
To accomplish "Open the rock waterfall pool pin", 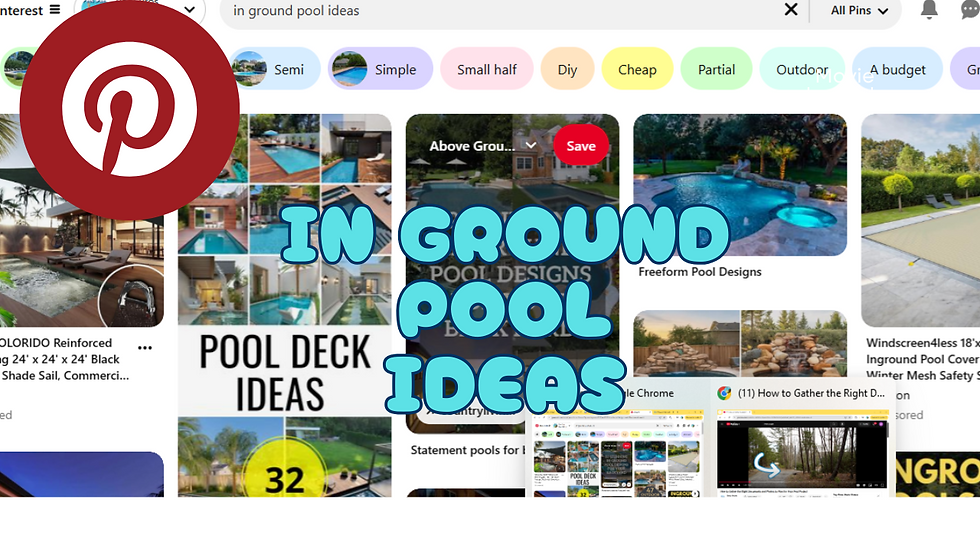I will pyautogui.click(x=740, y=344).
